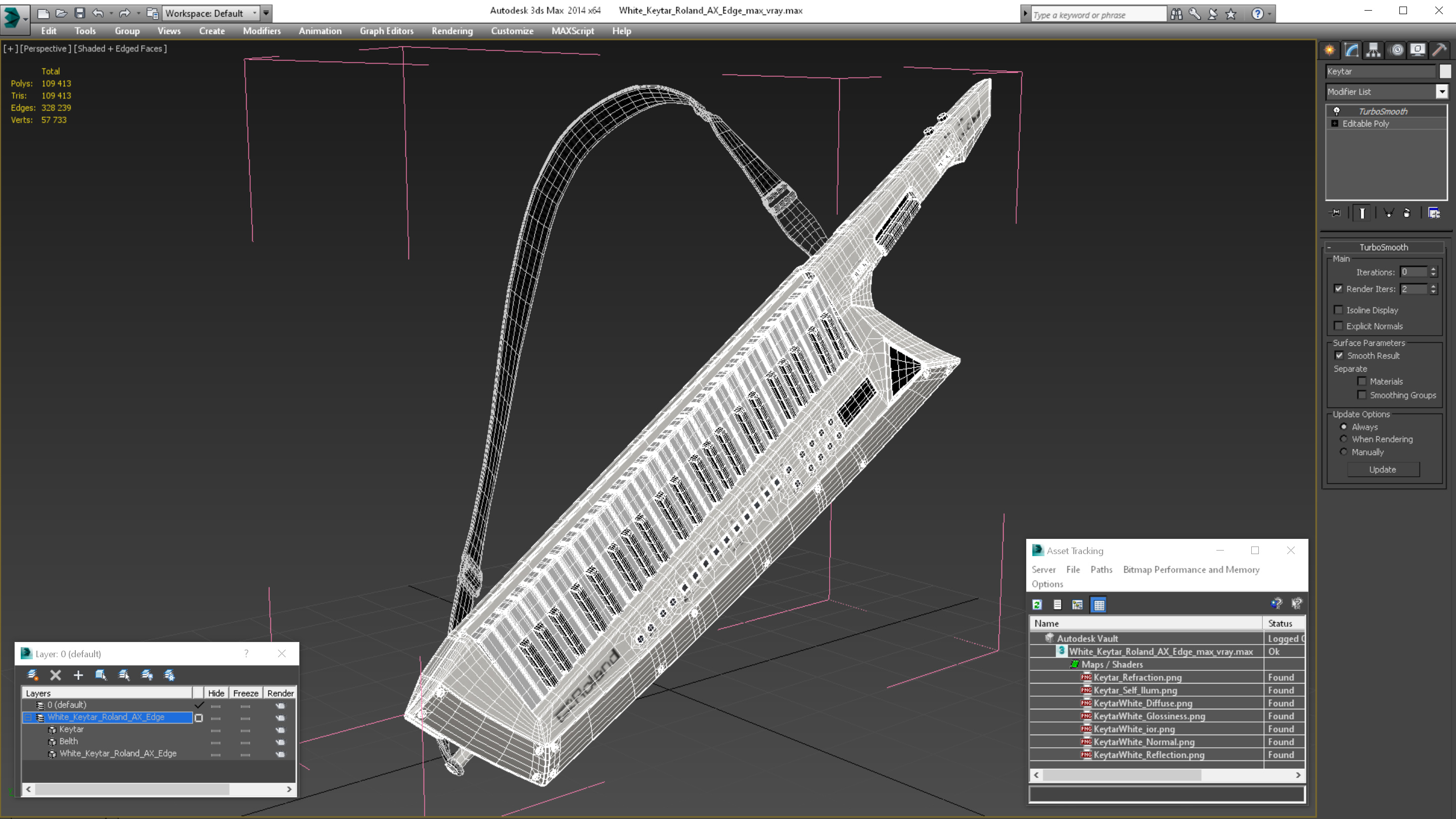The width and height of the screenshot is (1456, 819).
Task: Open the Motion command panel tab
Action: coord(1396,50)
